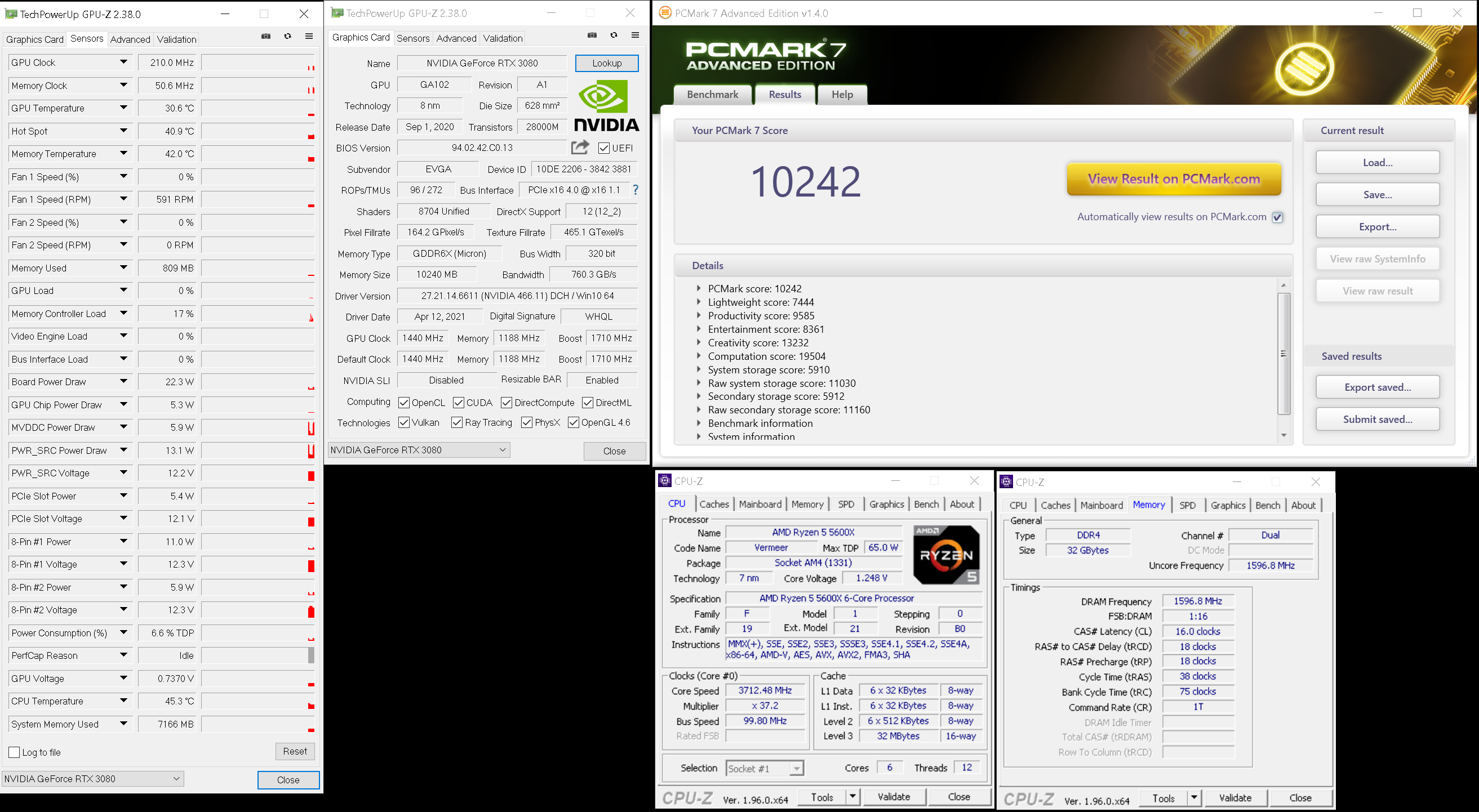The width and height of the screenshot is (1479, 812).
Task: Expand the Lightweight score details row
Action: [x=699, y=302]
